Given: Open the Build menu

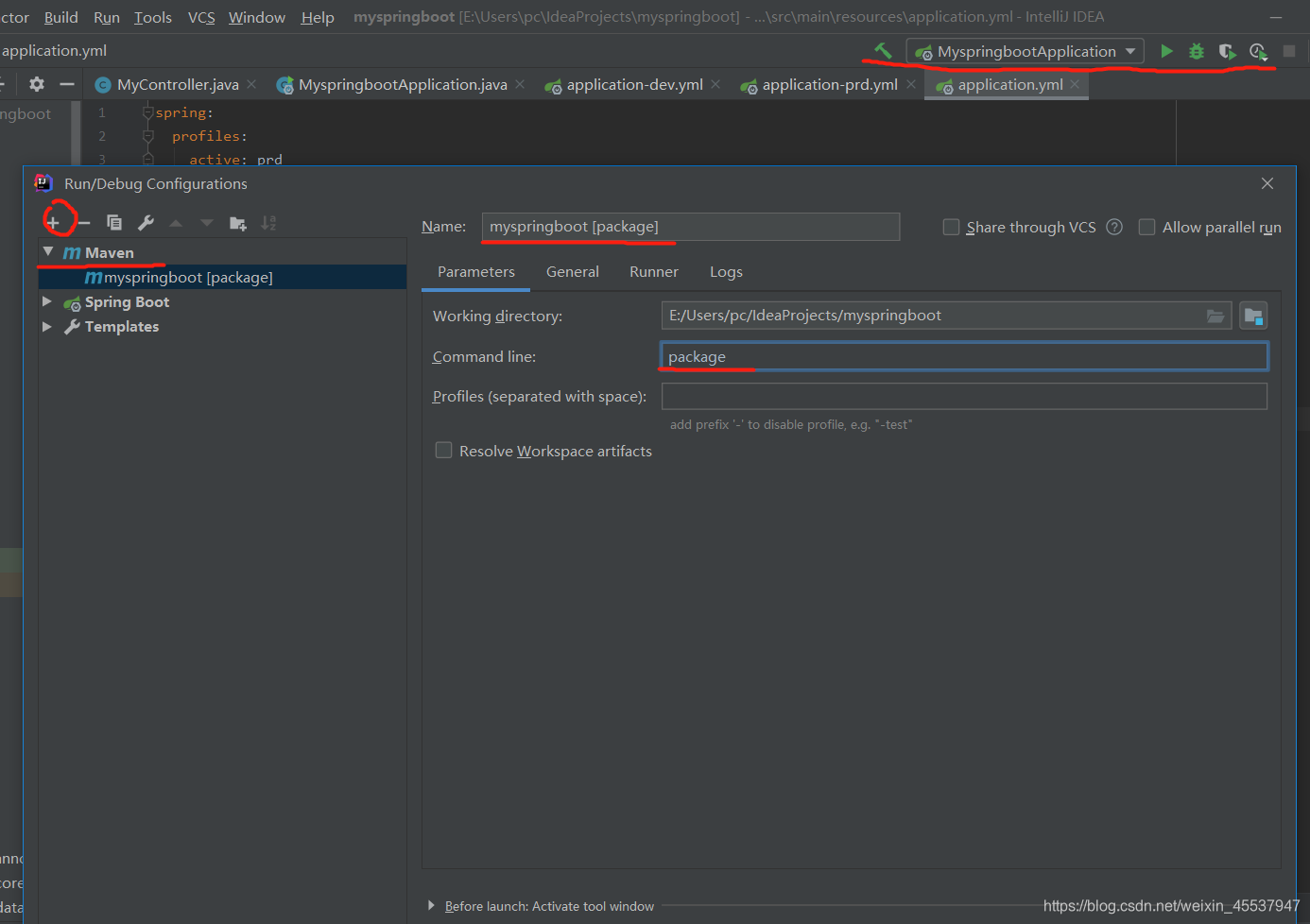Looking at the screenshot, I should coord(61,17).
